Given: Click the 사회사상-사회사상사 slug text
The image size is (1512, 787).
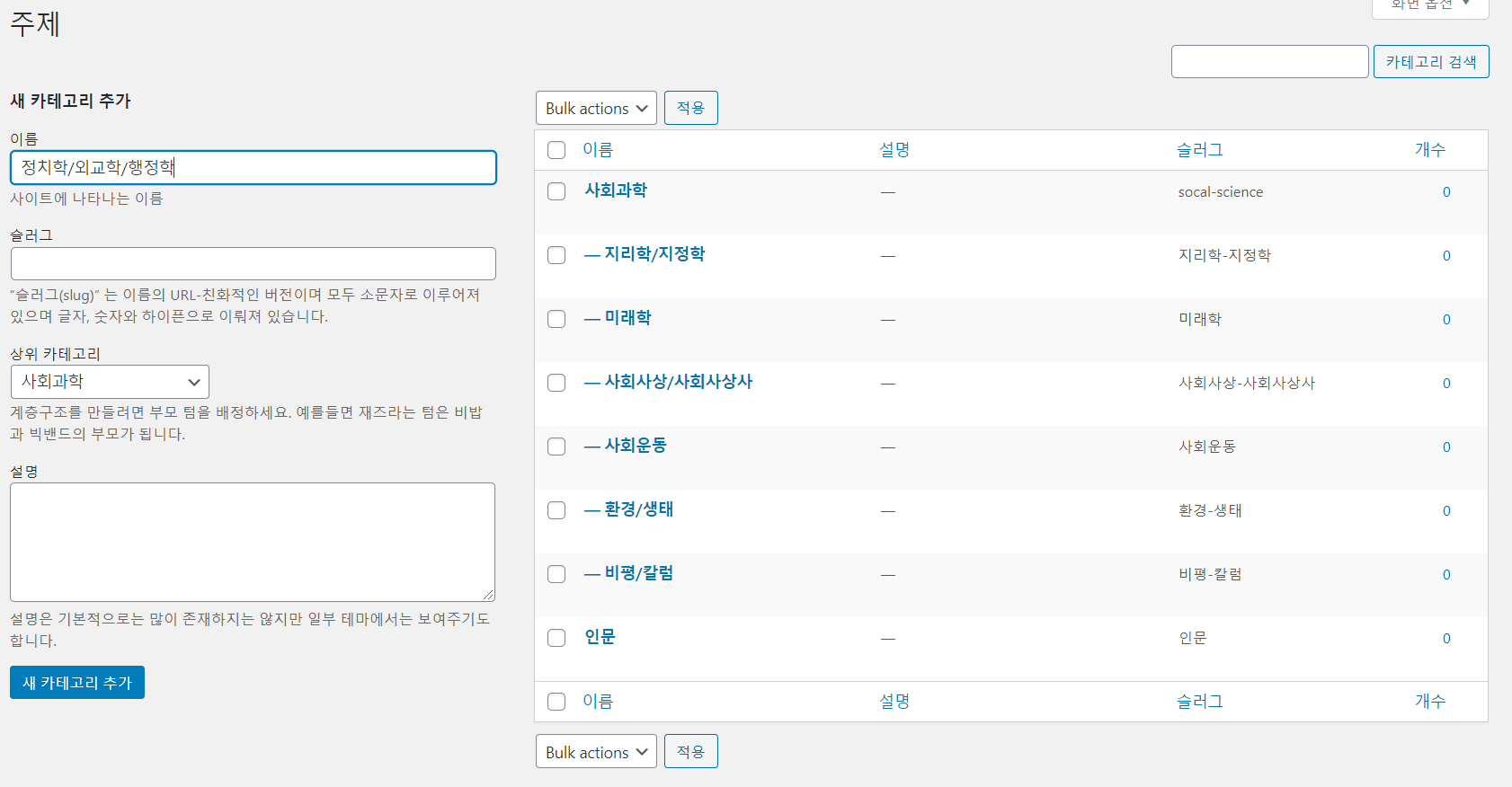Looking at the screenshot, I should 1247,383.
